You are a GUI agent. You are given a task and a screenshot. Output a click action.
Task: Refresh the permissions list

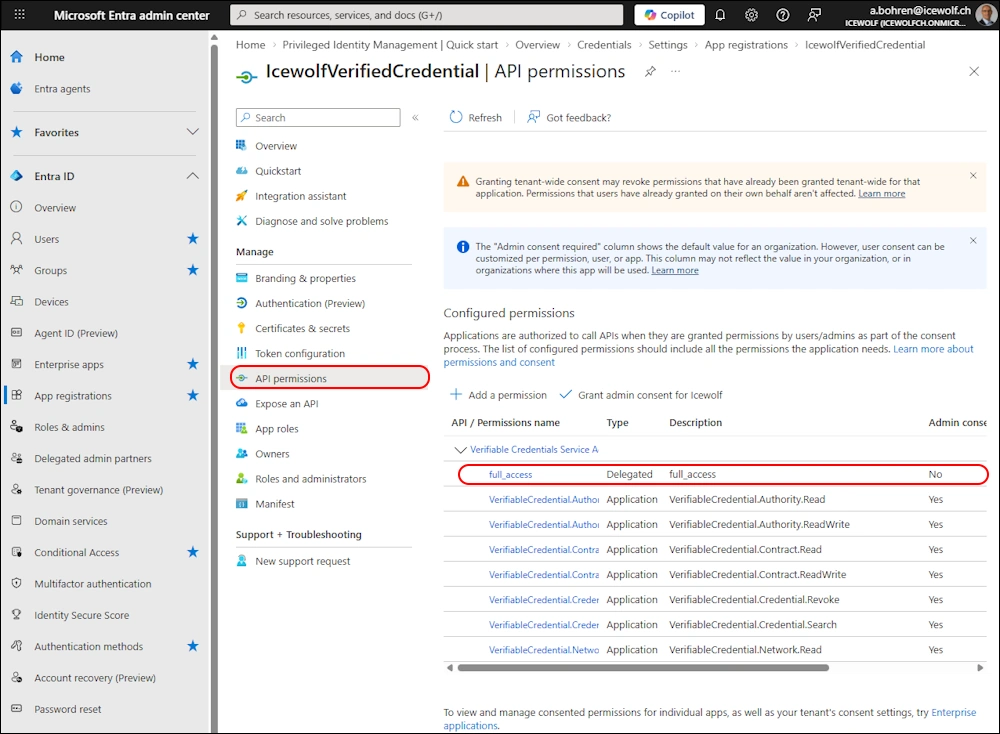tap(476, 117)
